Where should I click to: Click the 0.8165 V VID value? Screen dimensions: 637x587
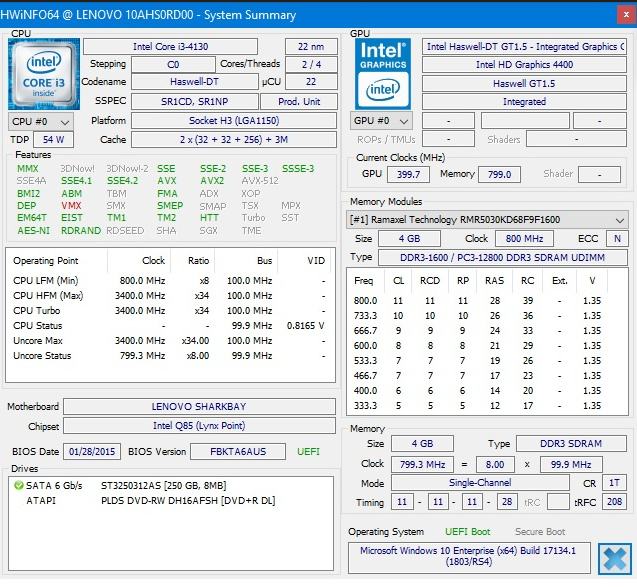click(x=306, y=326)
